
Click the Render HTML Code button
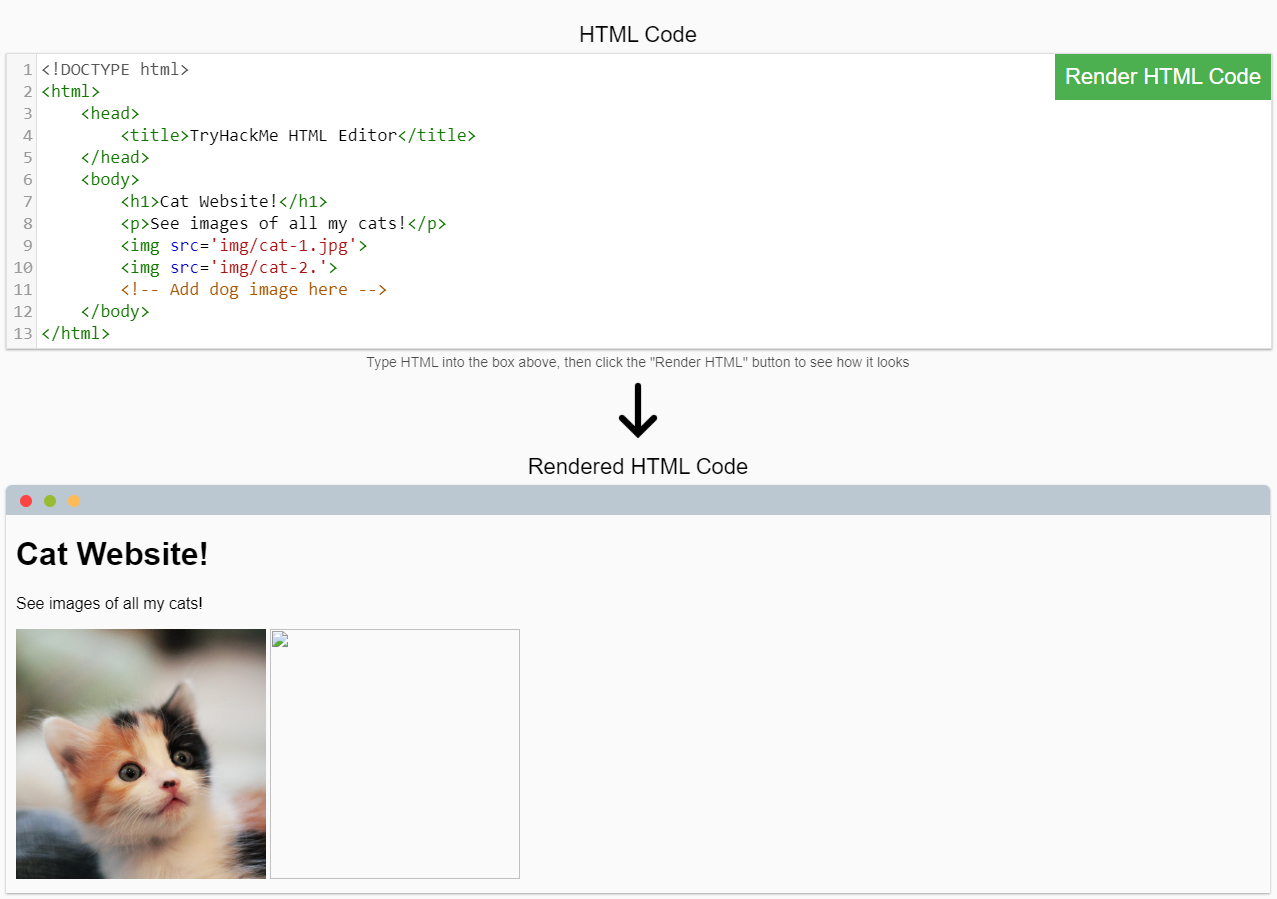(1162, 77)
